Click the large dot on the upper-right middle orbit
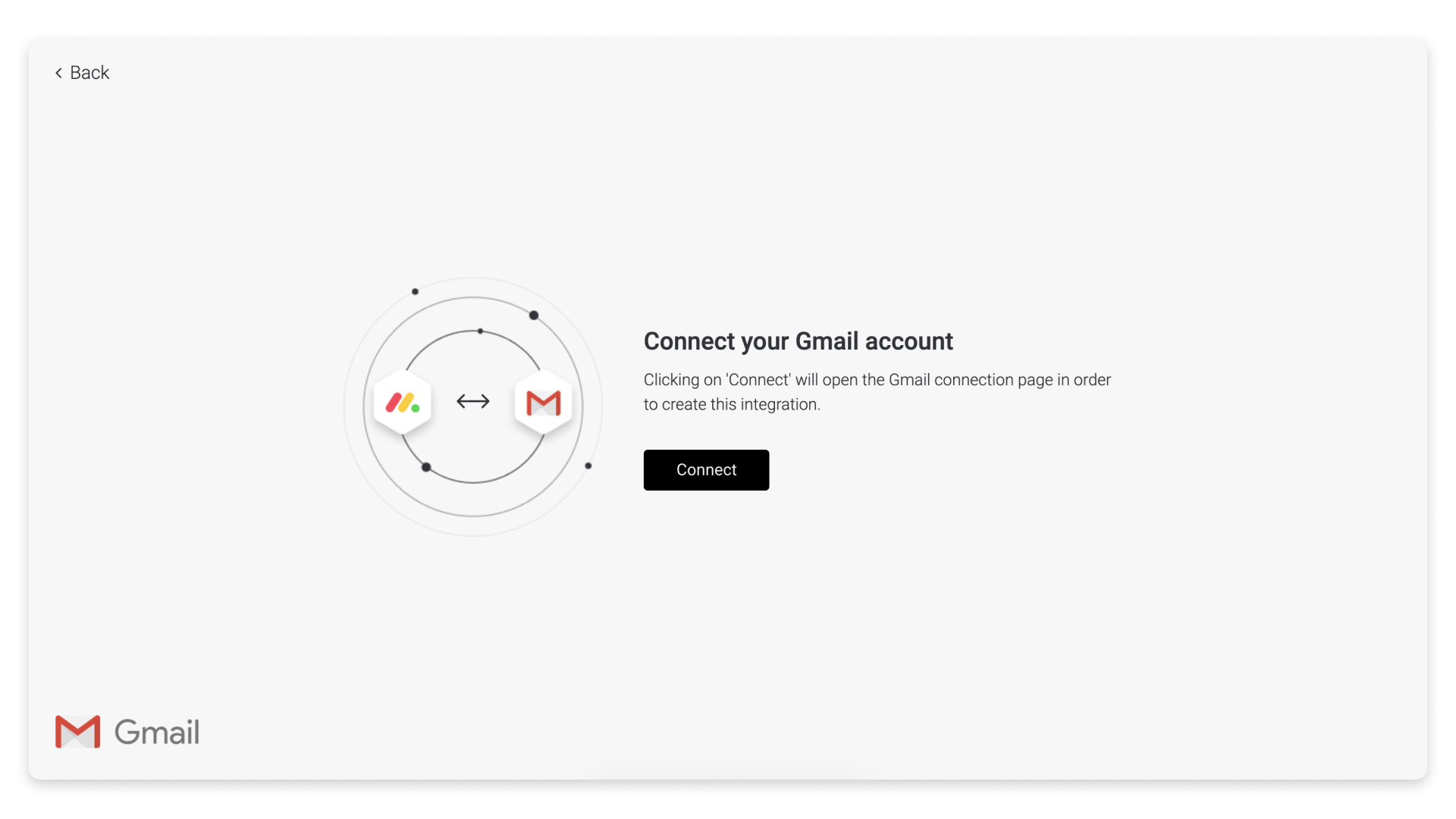Image resolution: width=1456 pixels, height=819 pixels. tap(534, 315)
